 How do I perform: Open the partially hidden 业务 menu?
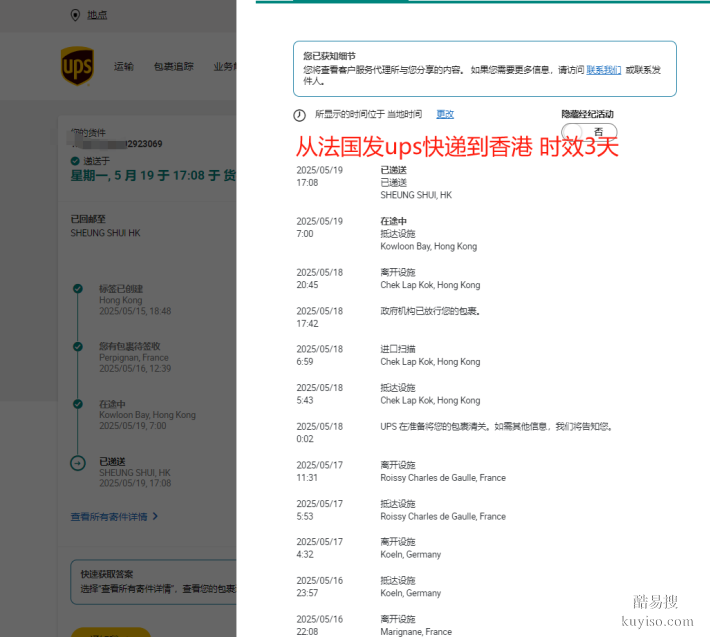[225, 67]
